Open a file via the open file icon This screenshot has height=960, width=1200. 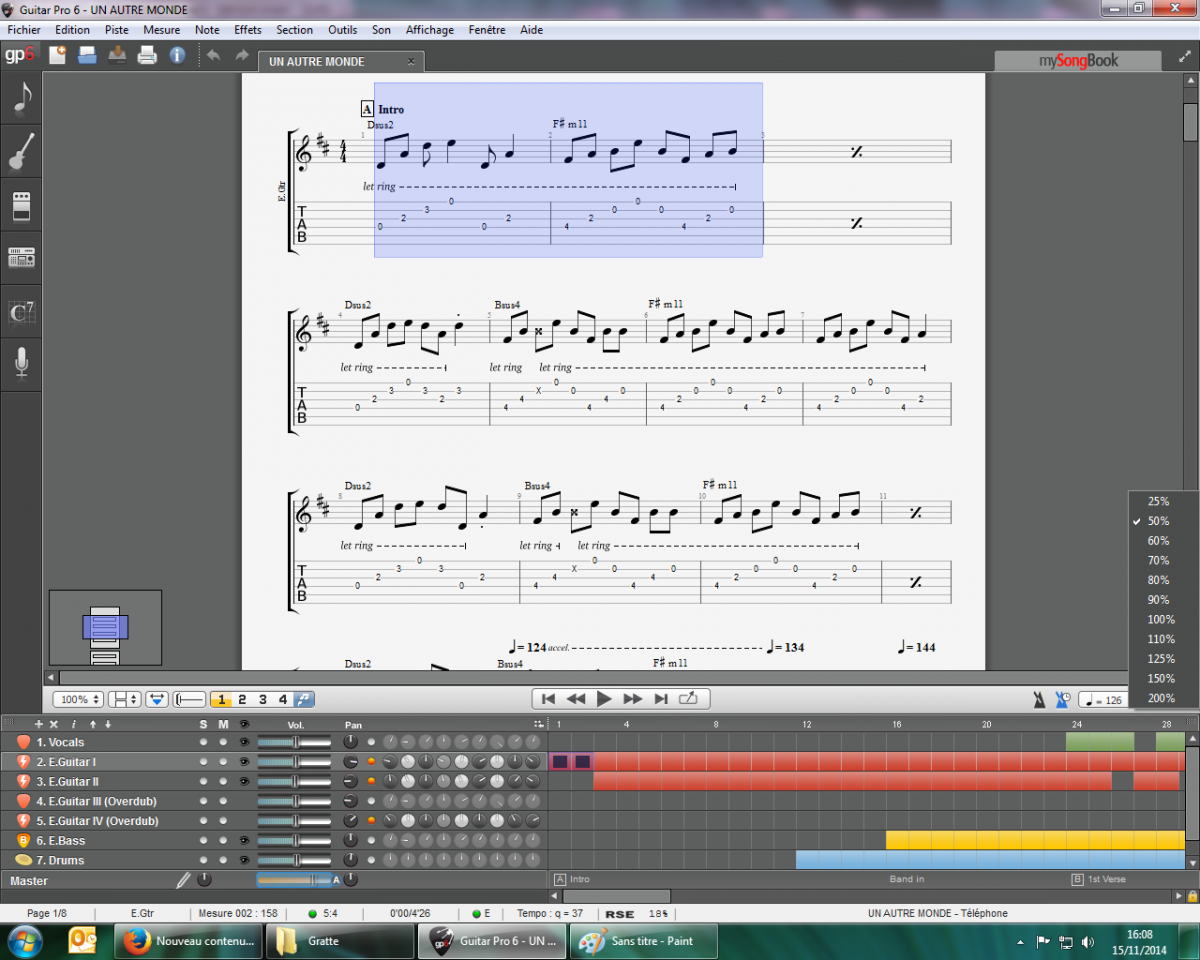[87, 55]
